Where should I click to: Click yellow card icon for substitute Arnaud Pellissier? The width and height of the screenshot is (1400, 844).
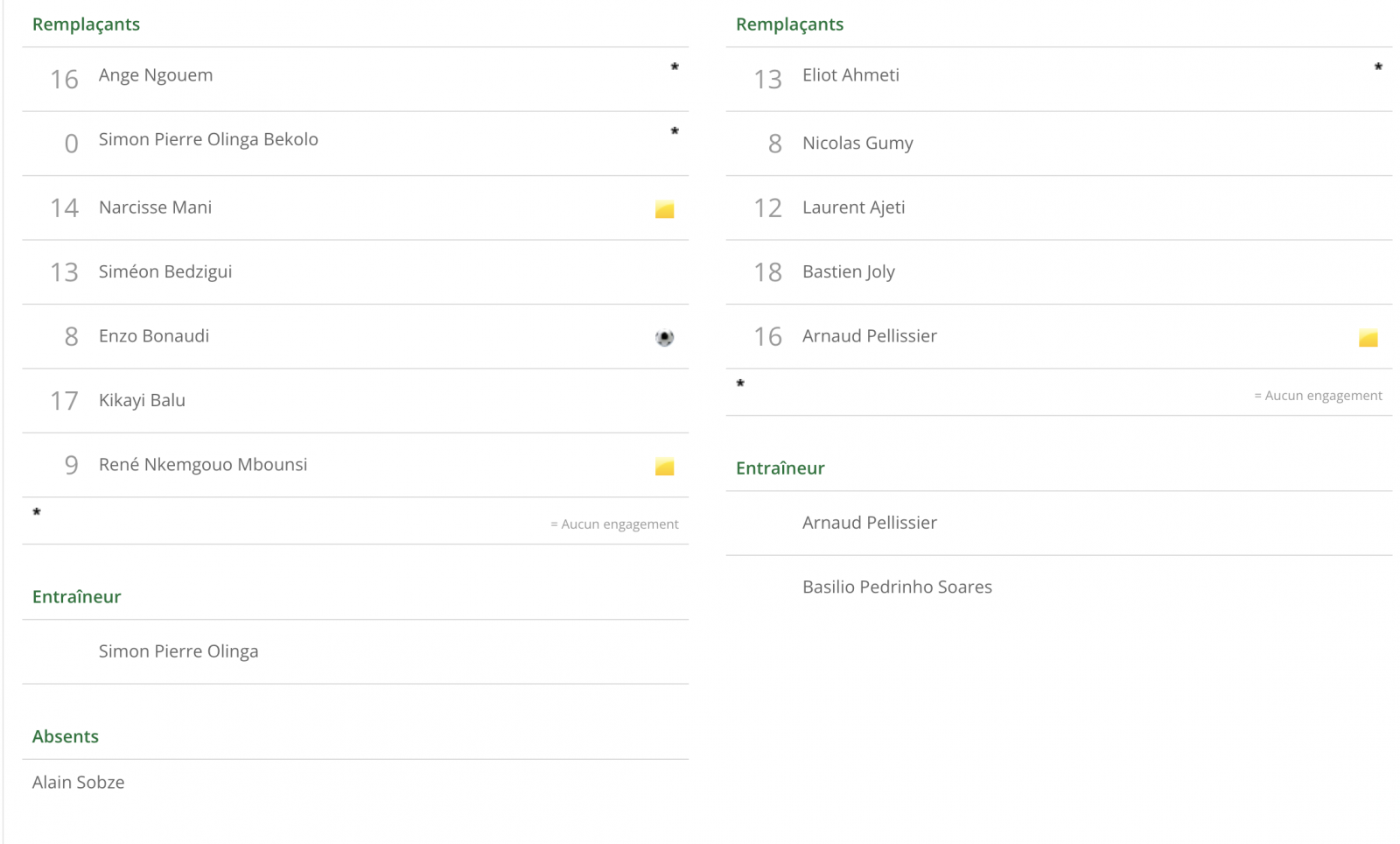tap(1368, 338)
